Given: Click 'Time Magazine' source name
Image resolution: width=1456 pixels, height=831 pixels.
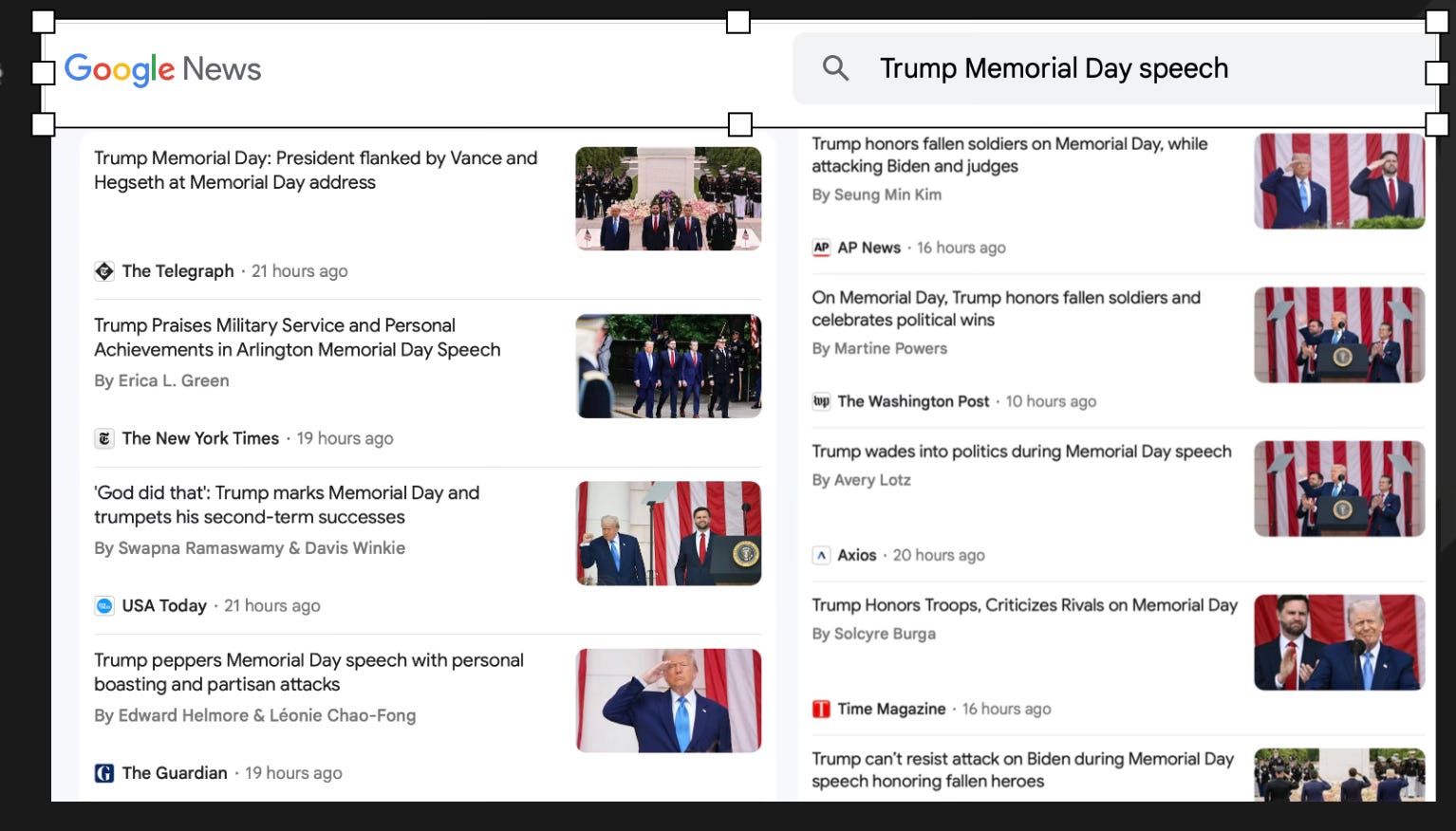Looking at the screenshot, I should coord(891,709).
